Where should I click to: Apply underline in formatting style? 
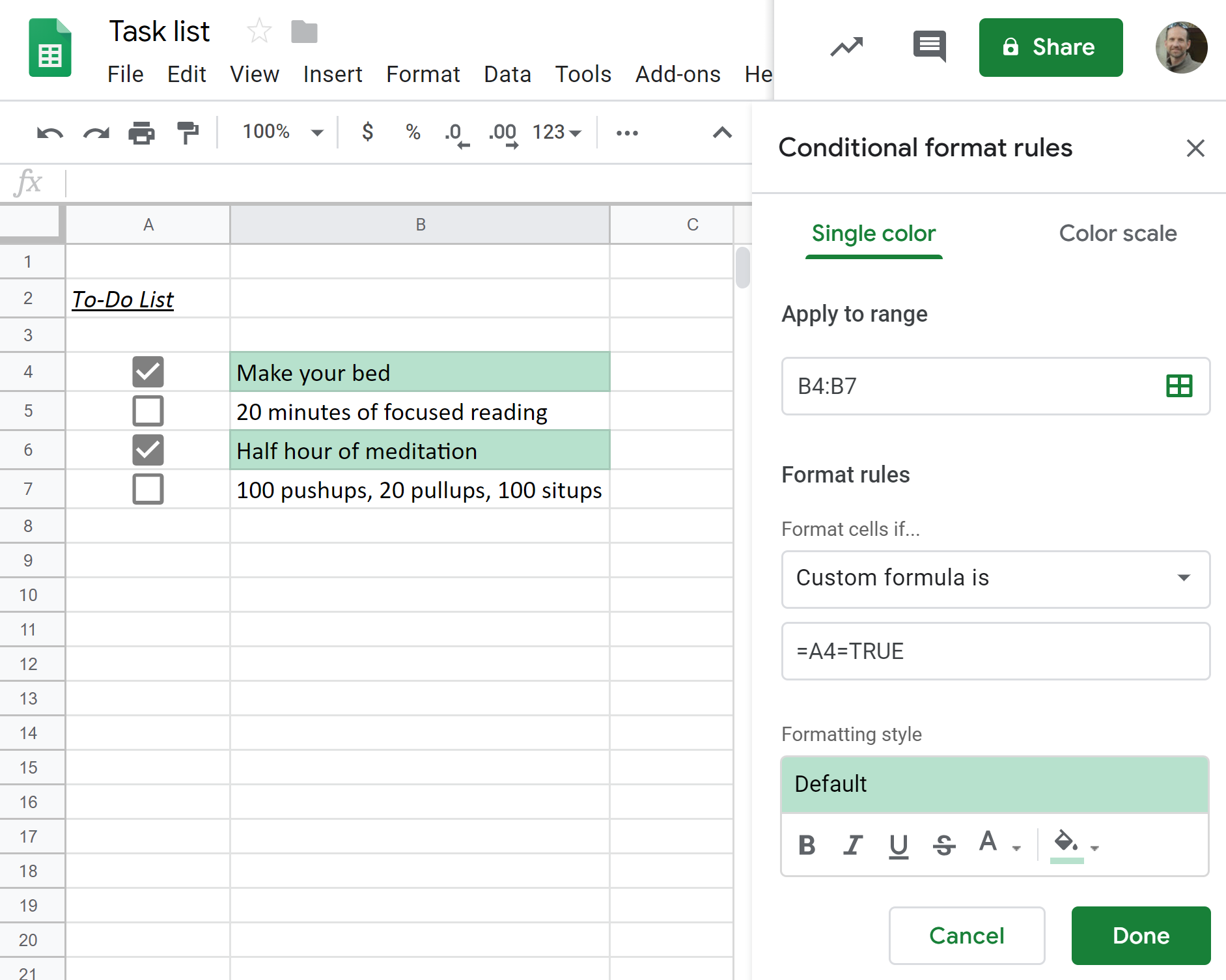(x=899, y=846)
